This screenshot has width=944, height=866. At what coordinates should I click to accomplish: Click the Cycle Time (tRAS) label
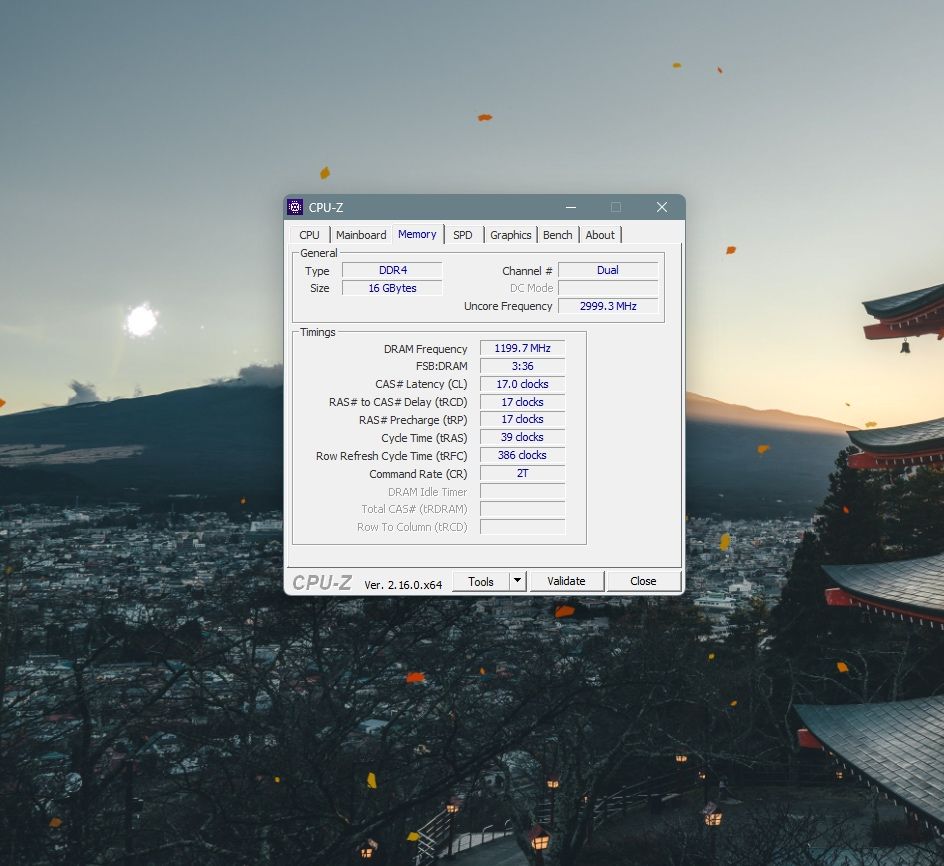click(424, 438)
